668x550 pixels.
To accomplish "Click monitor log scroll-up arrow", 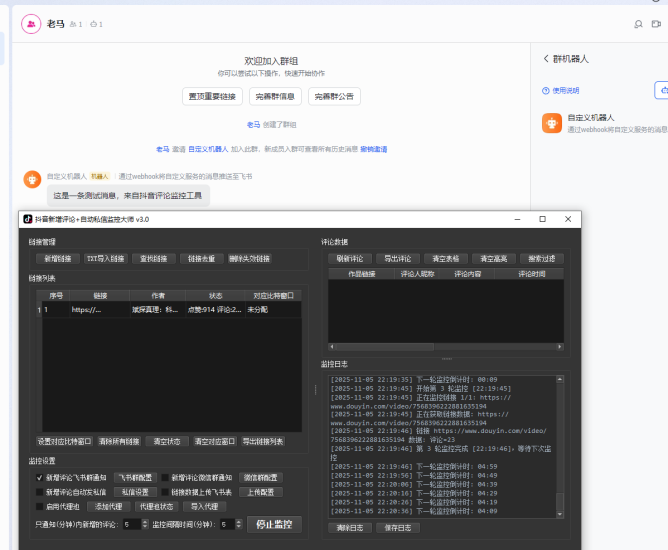I will click(x=560, y=379).
